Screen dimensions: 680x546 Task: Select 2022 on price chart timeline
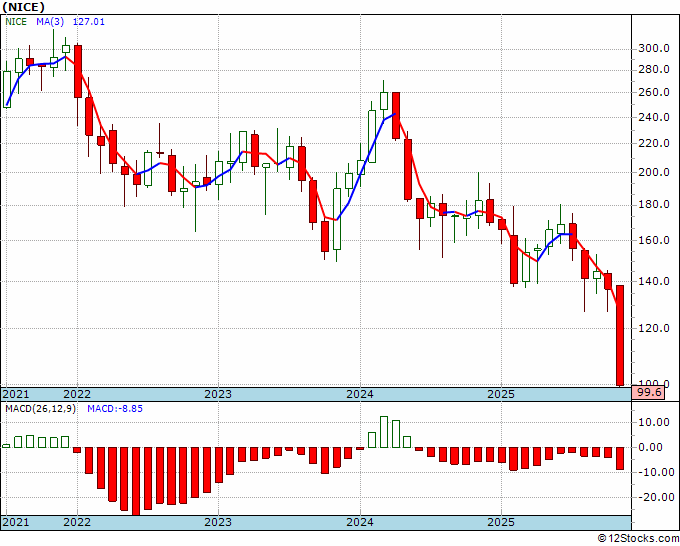click(x=77, y=394)
